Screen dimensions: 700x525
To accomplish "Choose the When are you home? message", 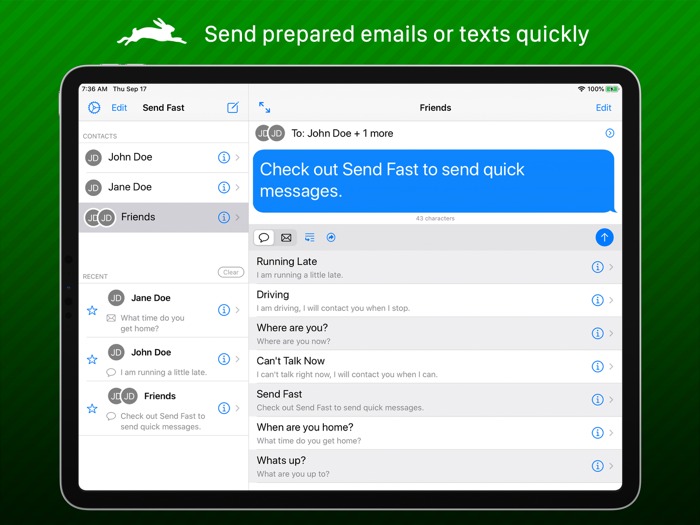I will [x=435, y=433].
